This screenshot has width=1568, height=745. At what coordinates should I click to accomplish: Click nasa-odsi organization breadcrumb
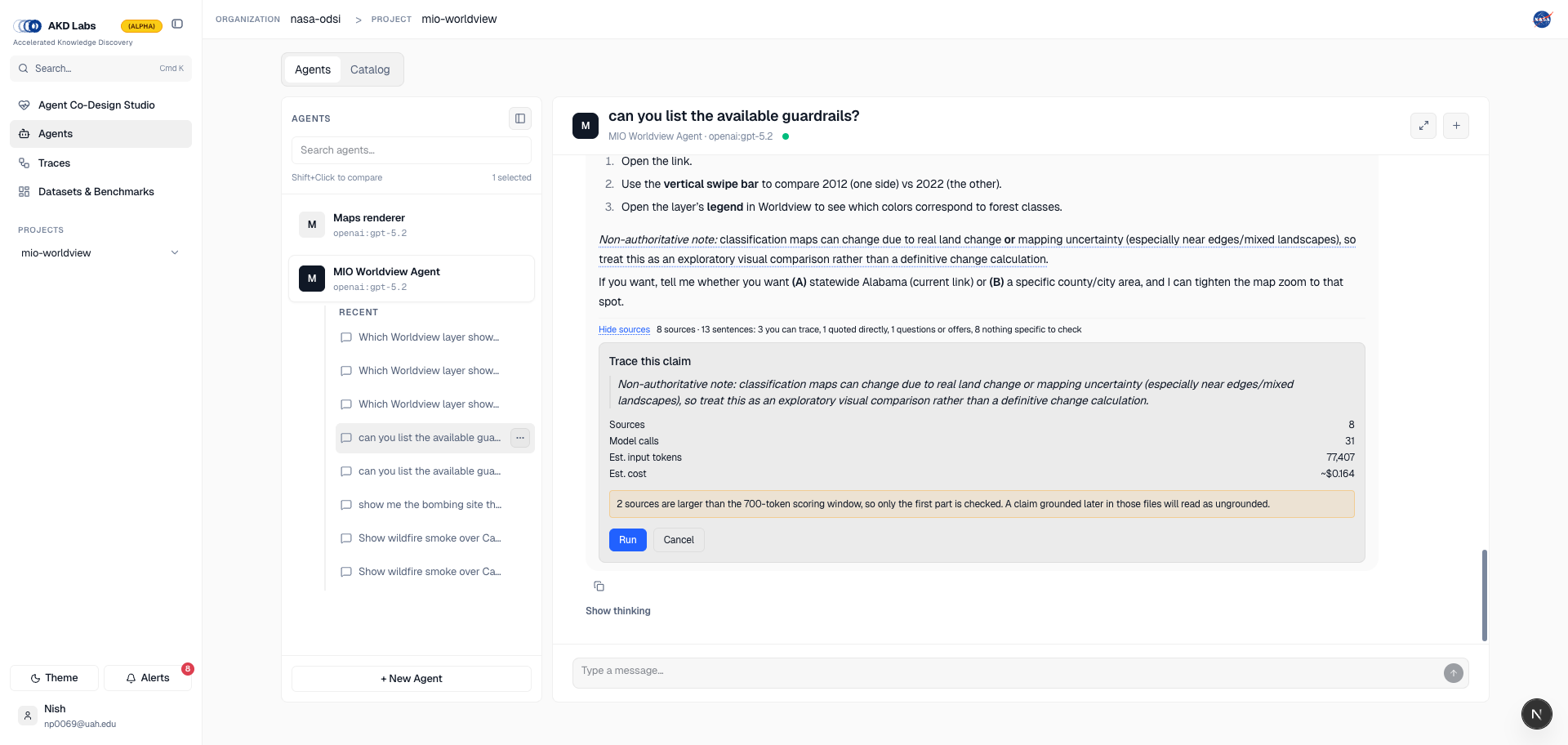pyautogui.click(x=315, y=19)
